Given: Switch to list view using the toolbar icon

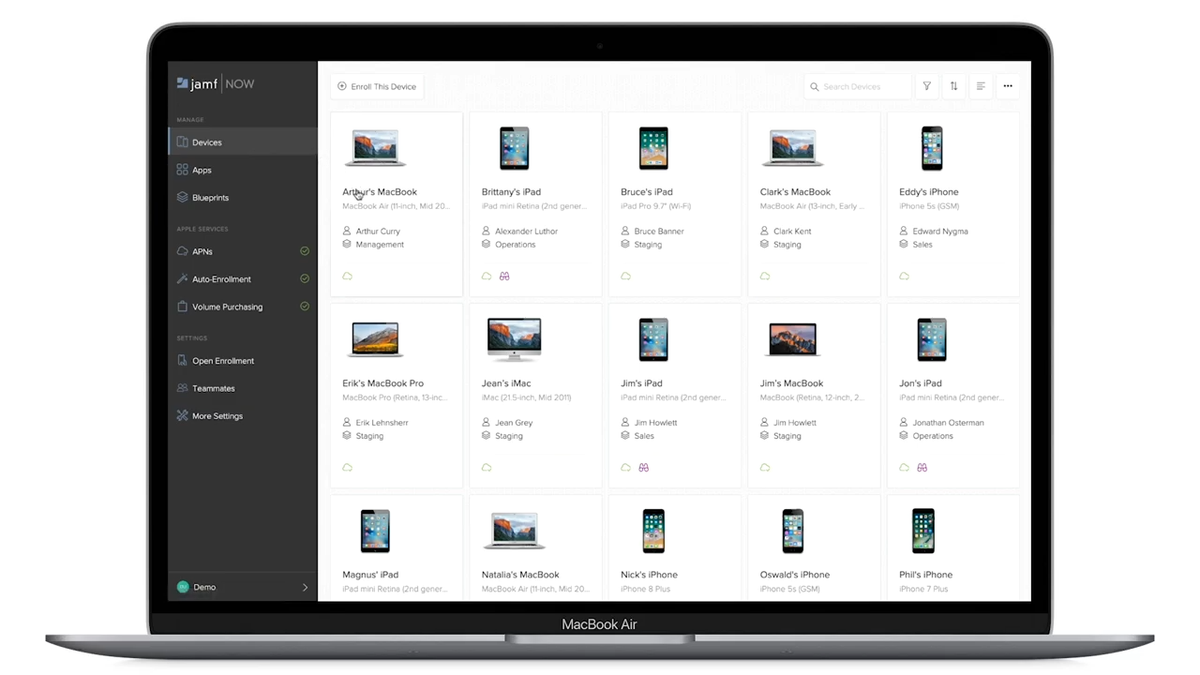Looking at the screenshot, I should 980,86.
